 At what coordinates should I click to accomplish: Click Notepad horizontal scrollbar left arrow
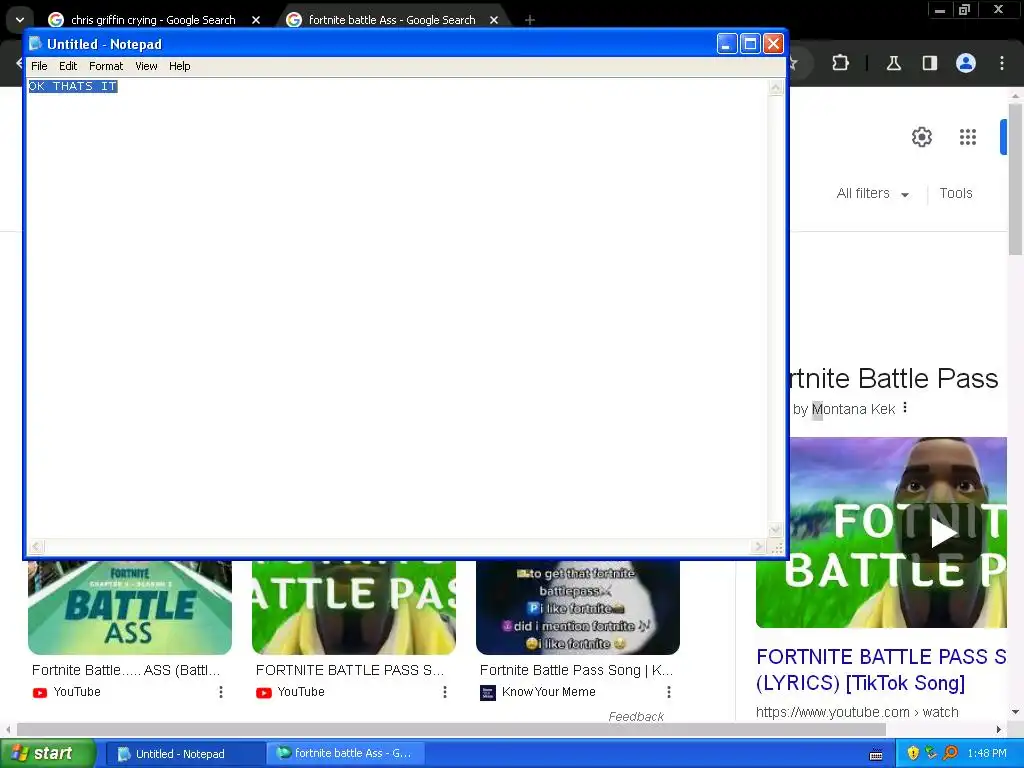pos(36,546)
